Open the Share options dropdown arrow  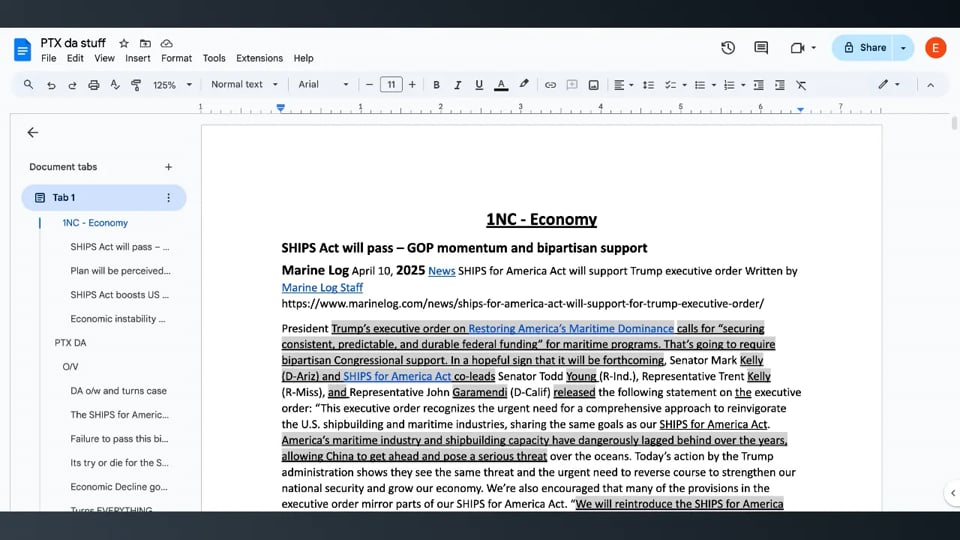(x=904, y=48)
